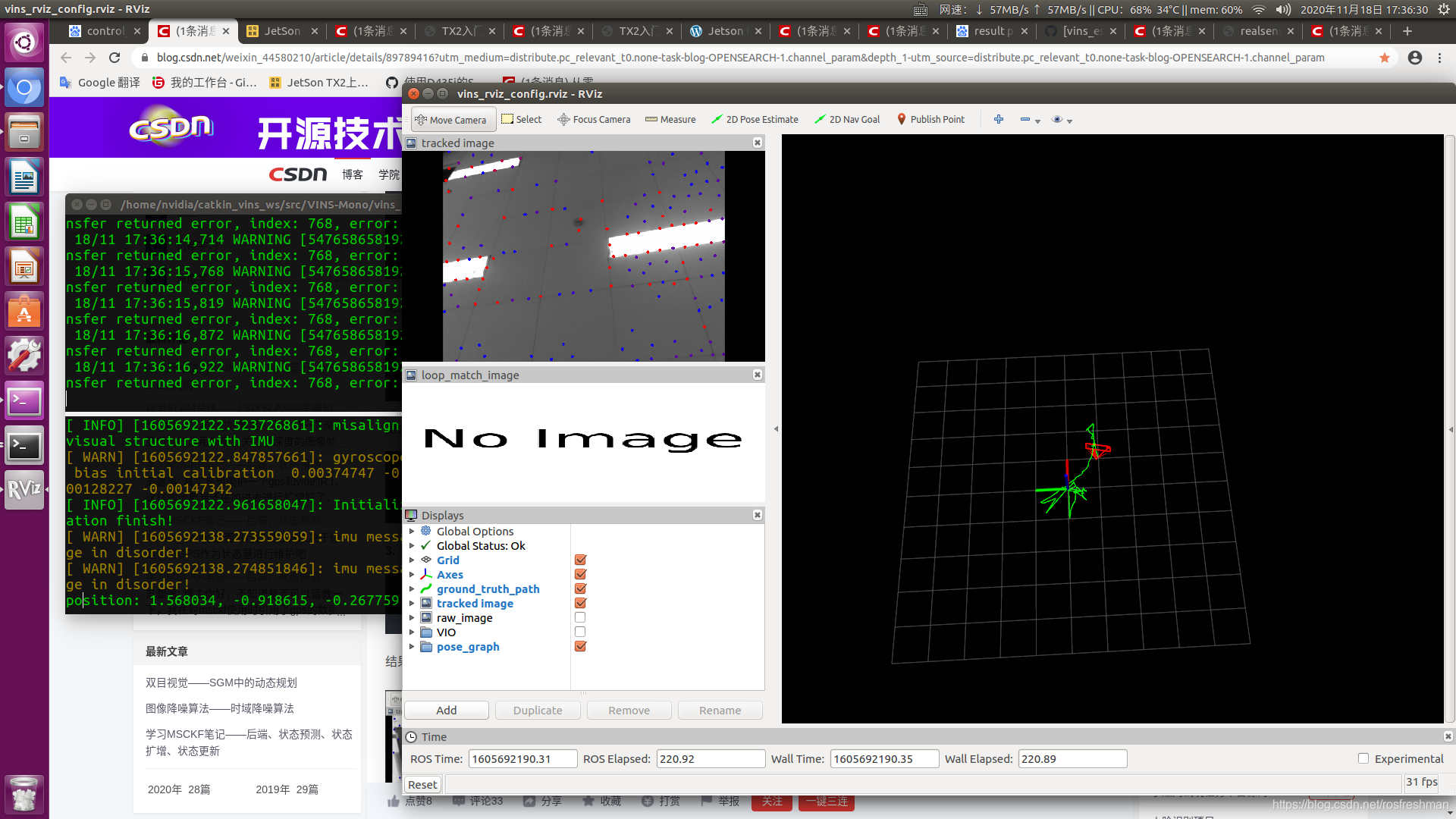
Task: Select the Publish Point tool
Action: click(930, 119)
